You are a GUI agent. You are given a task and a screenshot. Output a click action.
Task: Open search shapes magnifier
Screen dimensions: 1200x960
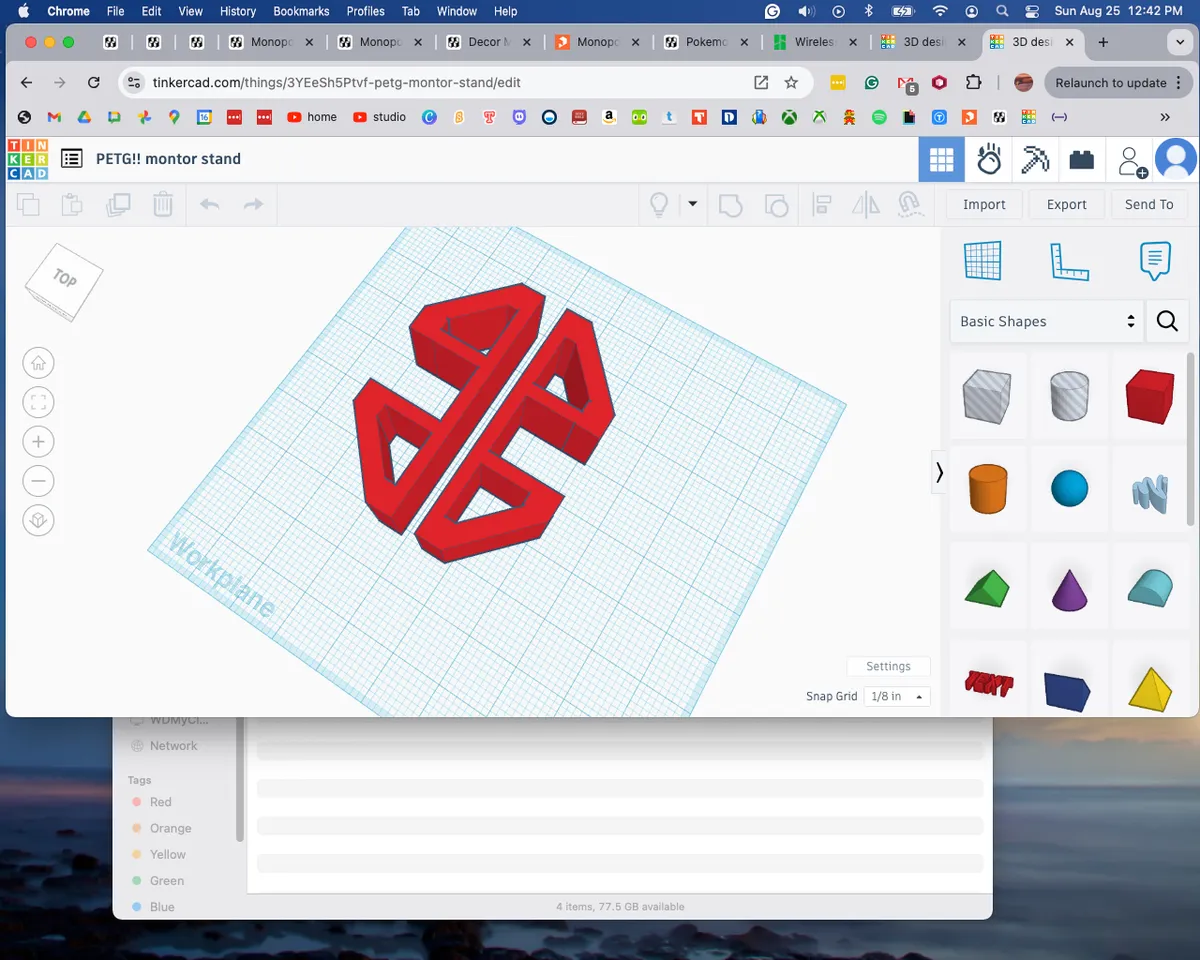1167,321
